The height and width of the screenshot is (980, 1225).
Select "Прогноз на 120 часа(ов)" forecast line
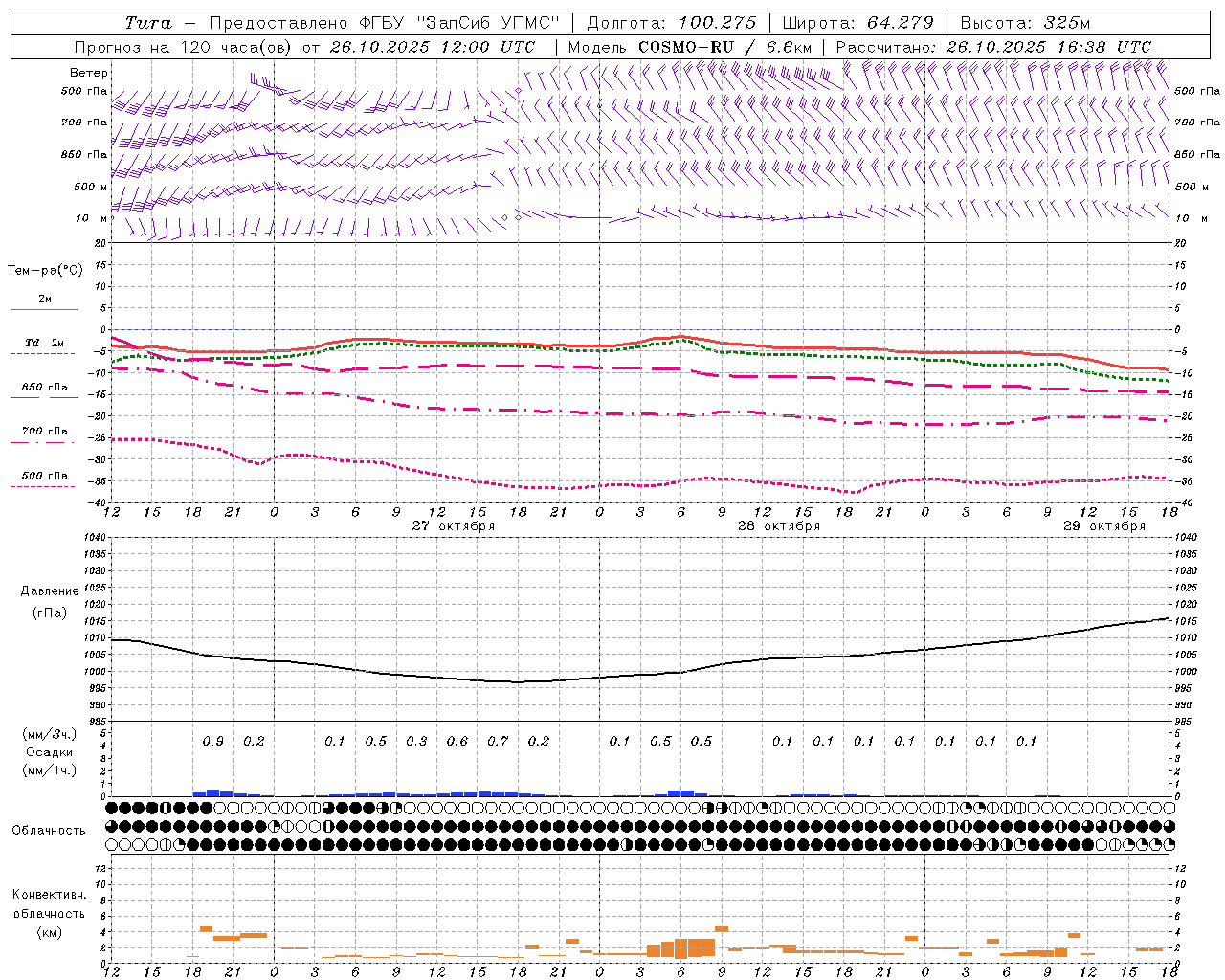[x=184, y=47]
